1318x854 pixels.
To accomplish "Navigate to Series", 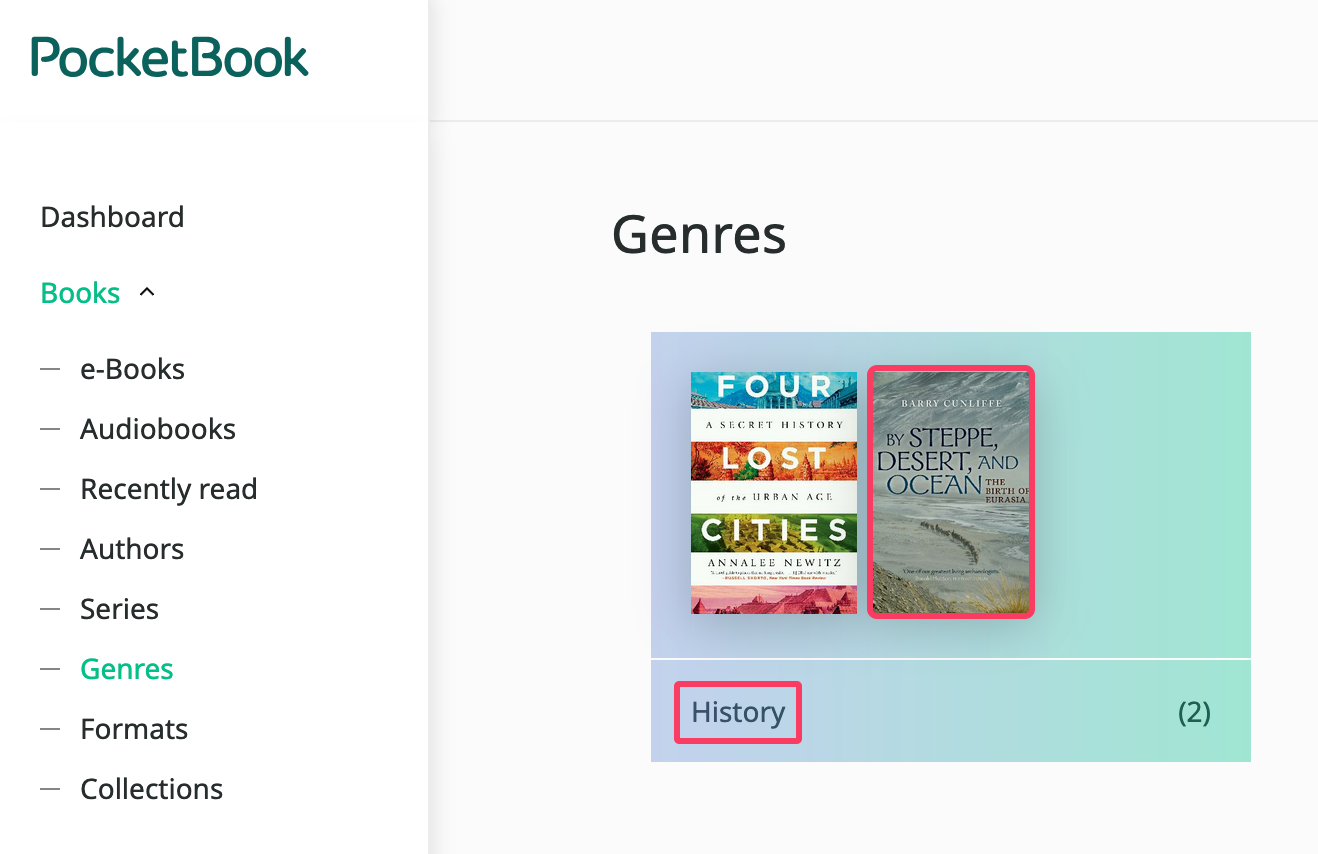I will [x=119, y=609].
